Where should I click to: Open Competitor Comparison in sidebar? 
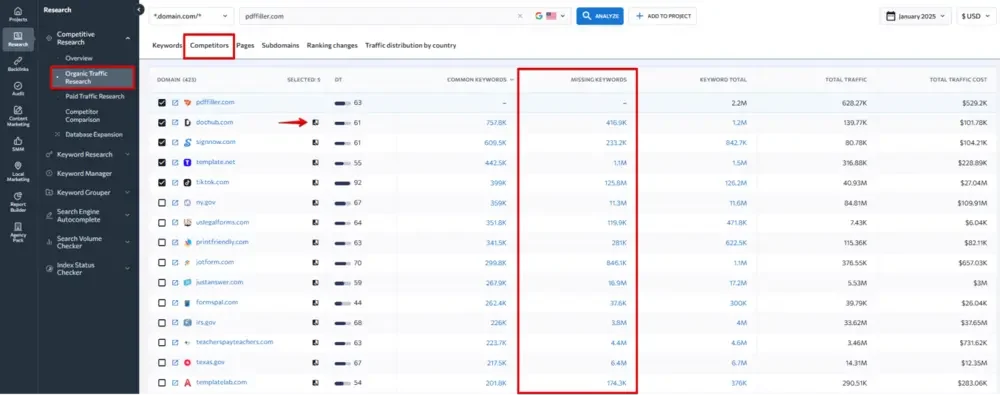83,115
